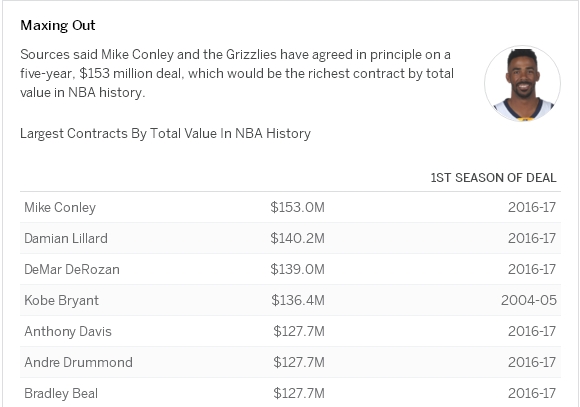Click the Maxing Out heading
Viewport: 580px width, 407px height.
point(58,26)
